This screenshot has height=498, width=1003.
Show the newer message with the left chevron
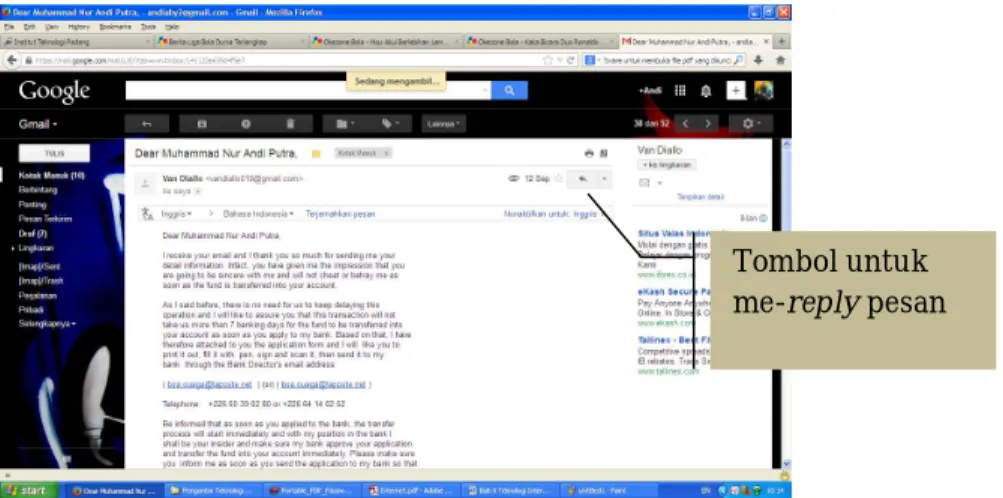point(685,123)
